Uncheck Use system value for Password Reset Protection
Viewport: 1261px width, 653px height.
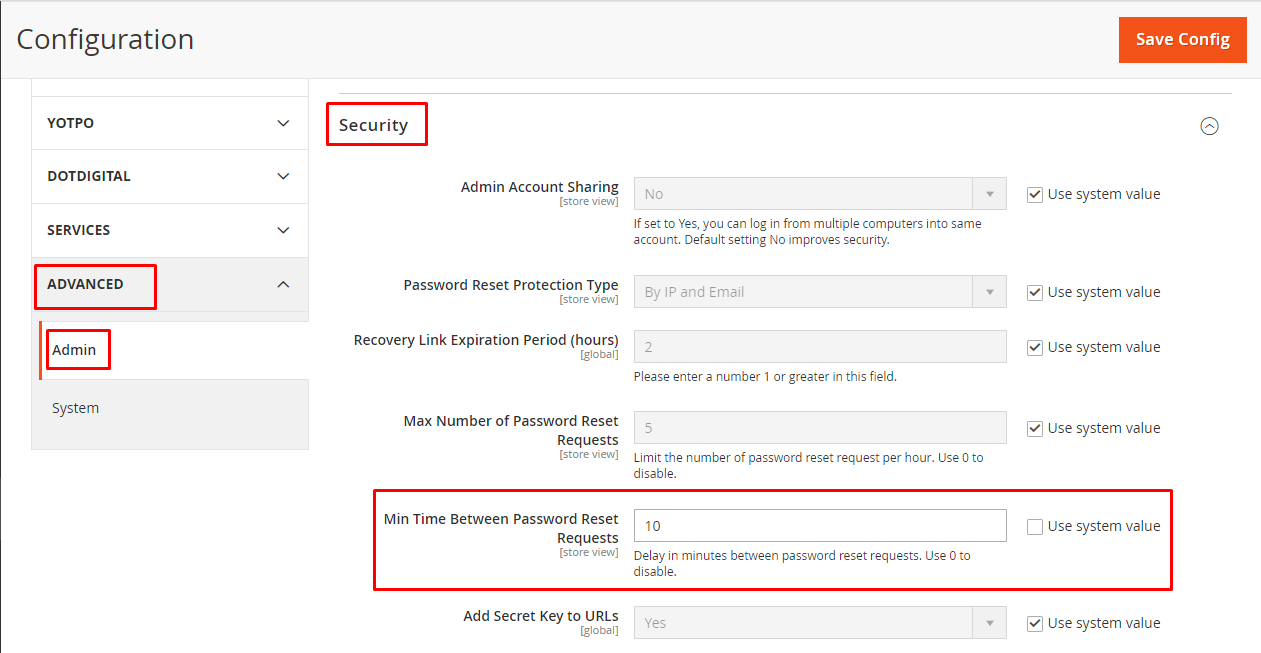point(1035,292)
